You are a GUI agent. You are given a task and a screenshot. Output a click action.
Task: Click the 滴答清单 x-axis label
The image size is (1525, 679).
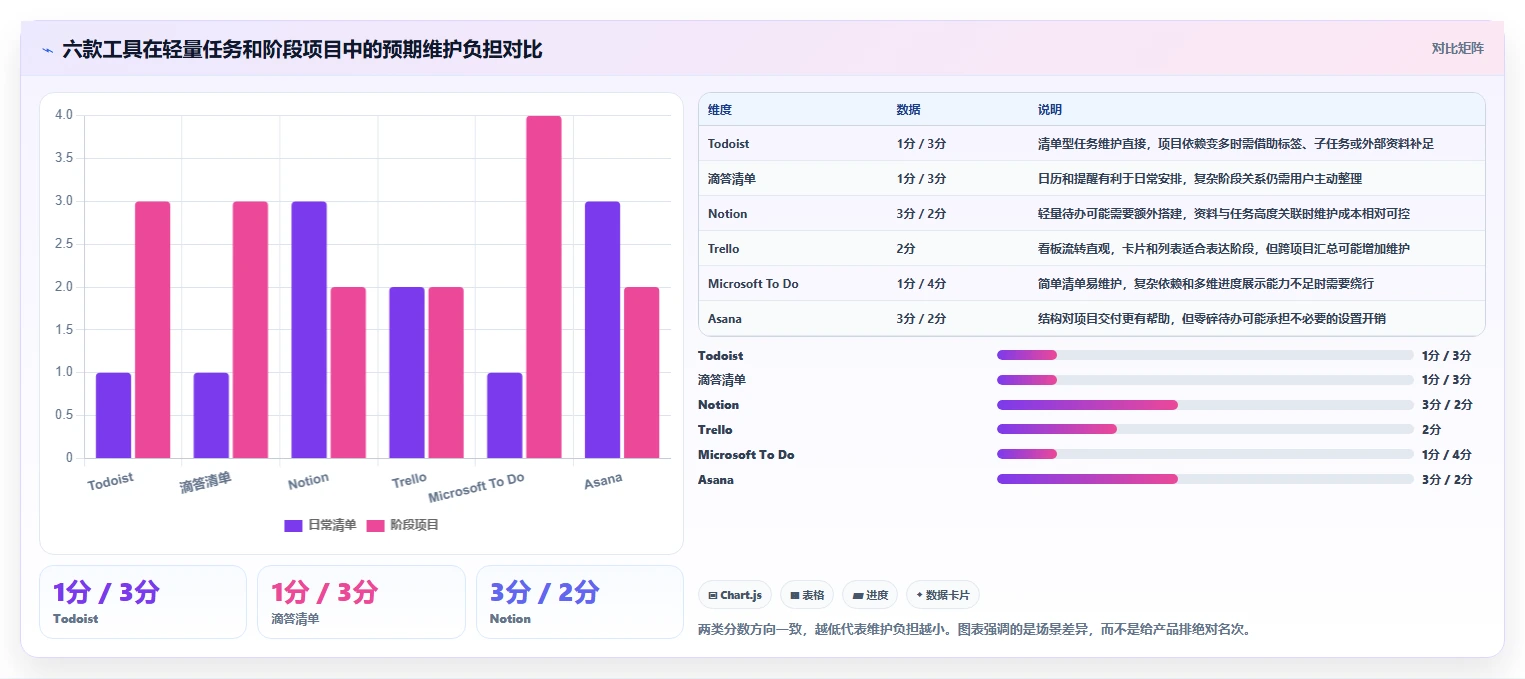pyautogui.click(x=206, y=483)
